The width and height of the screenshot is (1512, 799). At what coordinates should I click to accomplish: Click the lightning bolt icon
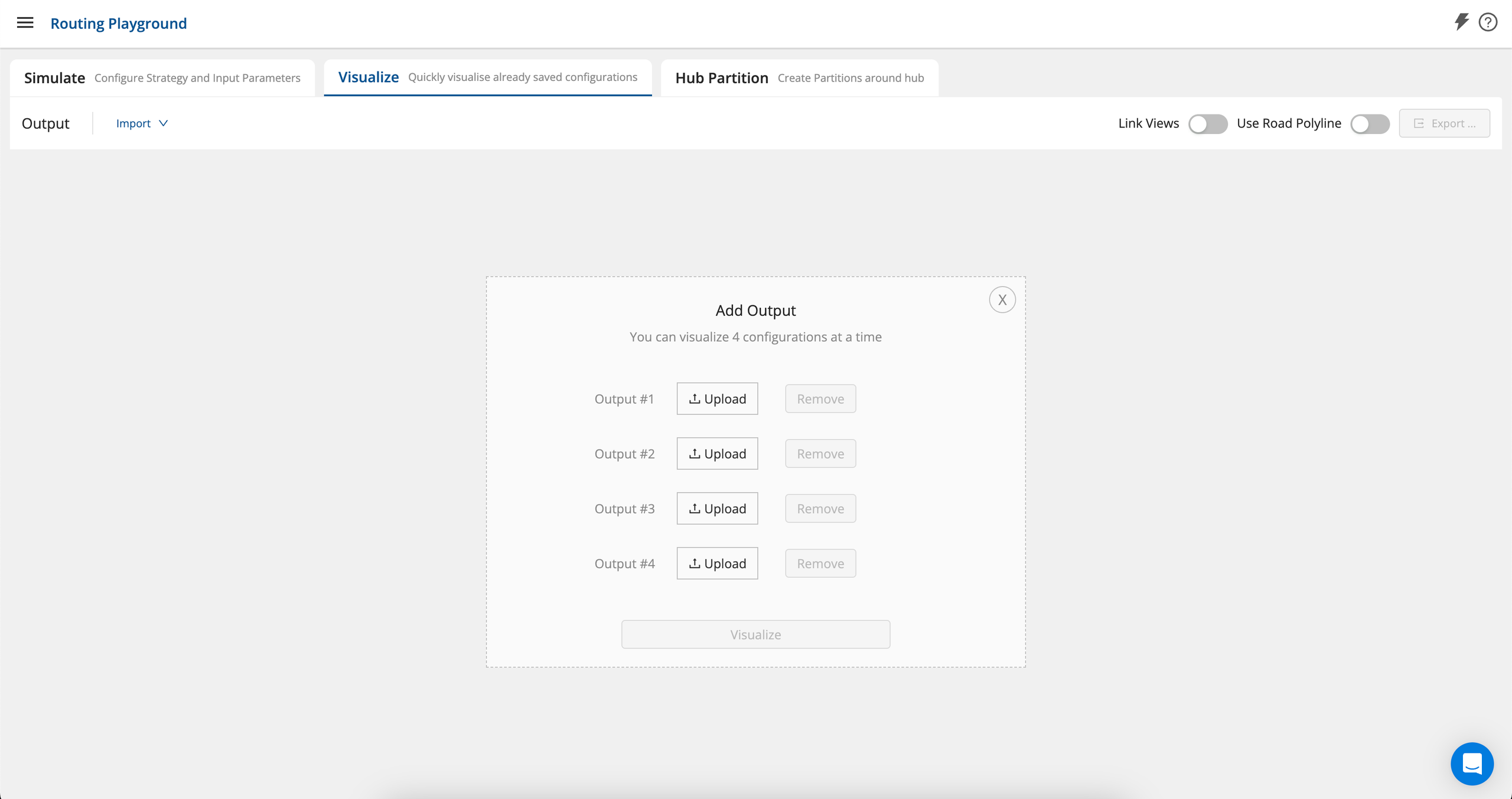pyautogui.click(x=1461, y=22)
